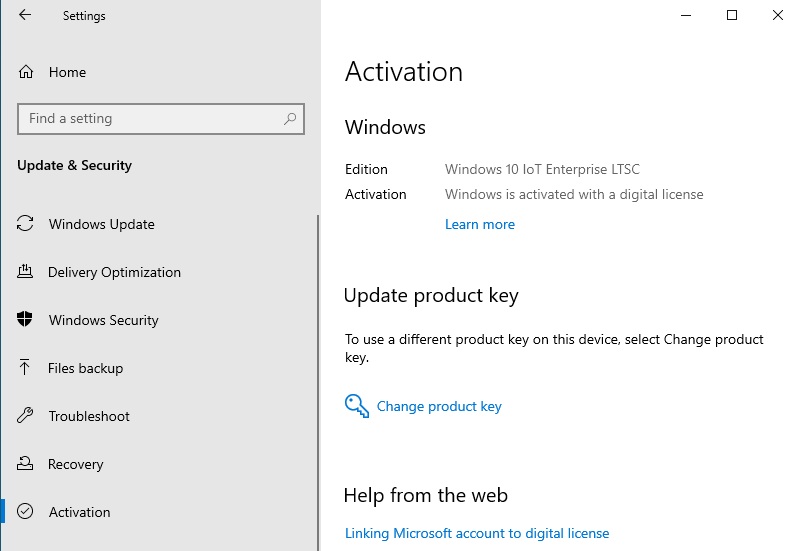Minimize the Settings window
Image resolution: width=797 pixels, height=551 pixels.
(x=686, y=16)
